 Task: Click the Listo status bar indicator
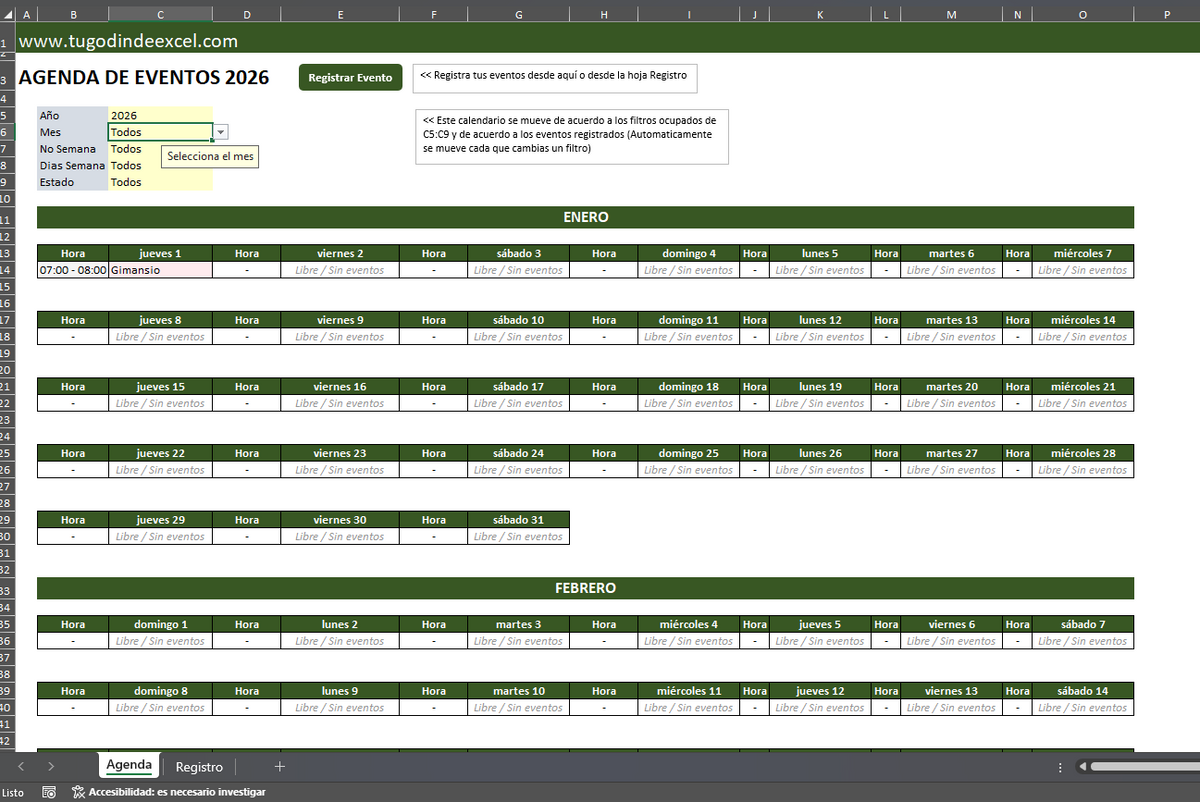pyautogui.click(x=13, y=792)
